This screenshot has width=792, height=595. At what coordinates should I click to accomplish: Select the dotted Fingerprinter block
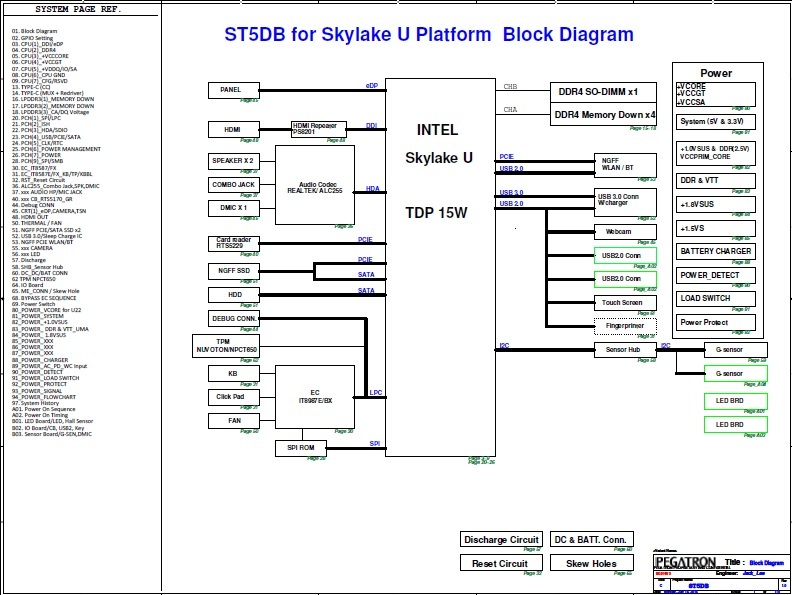pos(625,326)
